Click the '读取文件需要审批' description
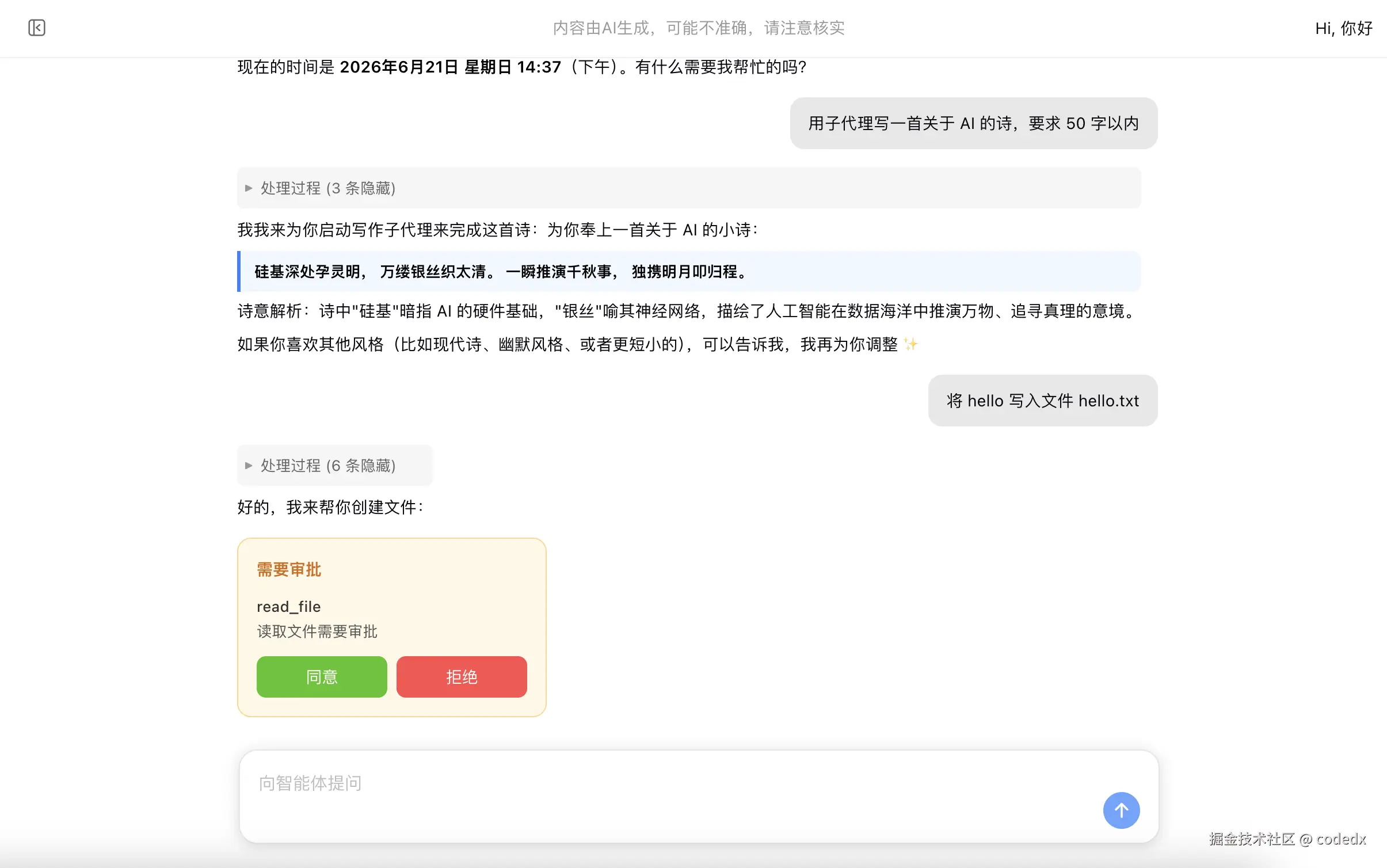1387x868 pixels. (x=317, y=631)
